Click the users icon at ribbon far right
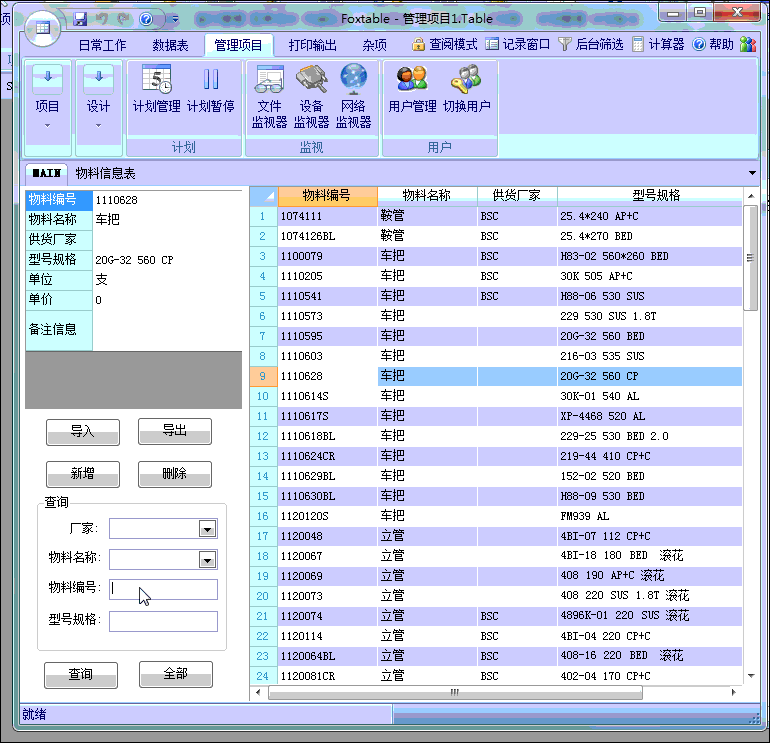The width and height of the screenshot is (770, 743). pyautogui.click(x=747, y=45)
